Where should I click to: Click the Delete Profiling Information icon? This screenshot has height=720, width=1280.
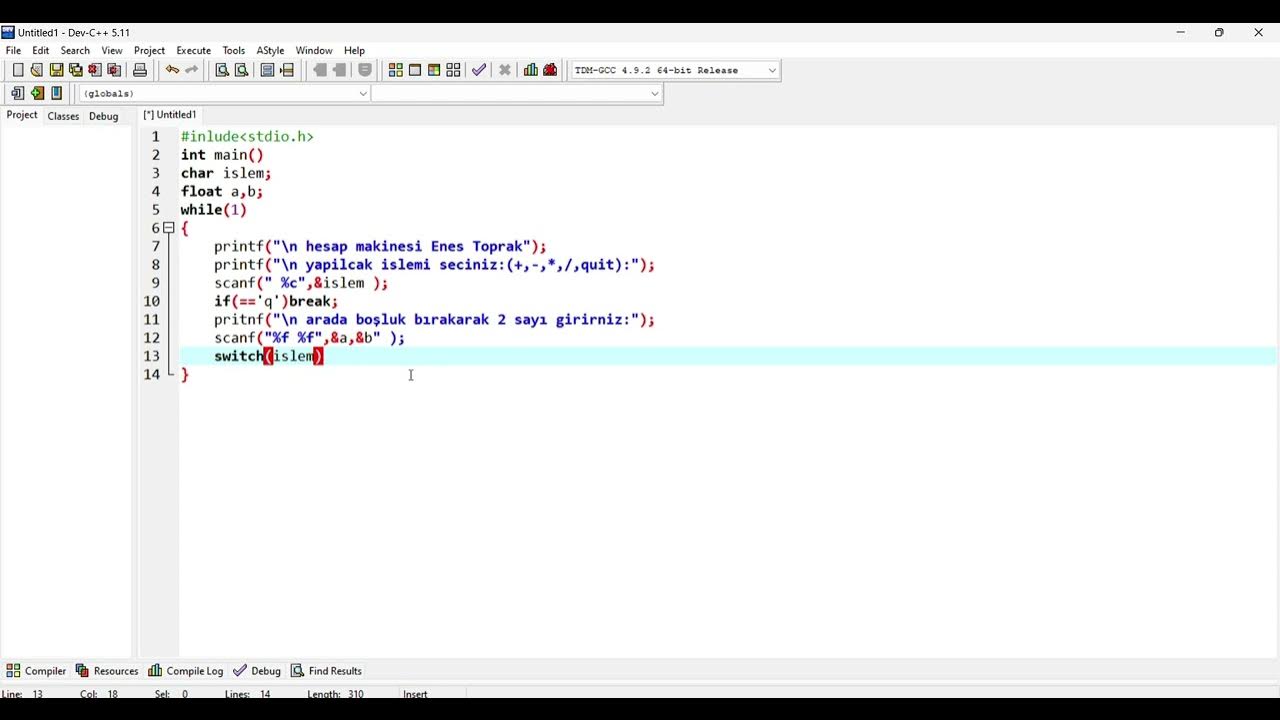click(550, 70)
